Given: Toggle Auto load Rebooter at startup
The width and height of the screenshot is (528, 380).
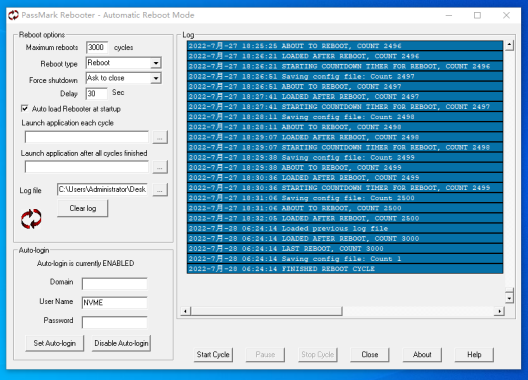Looking at the screenshot, I should point(25,108).
